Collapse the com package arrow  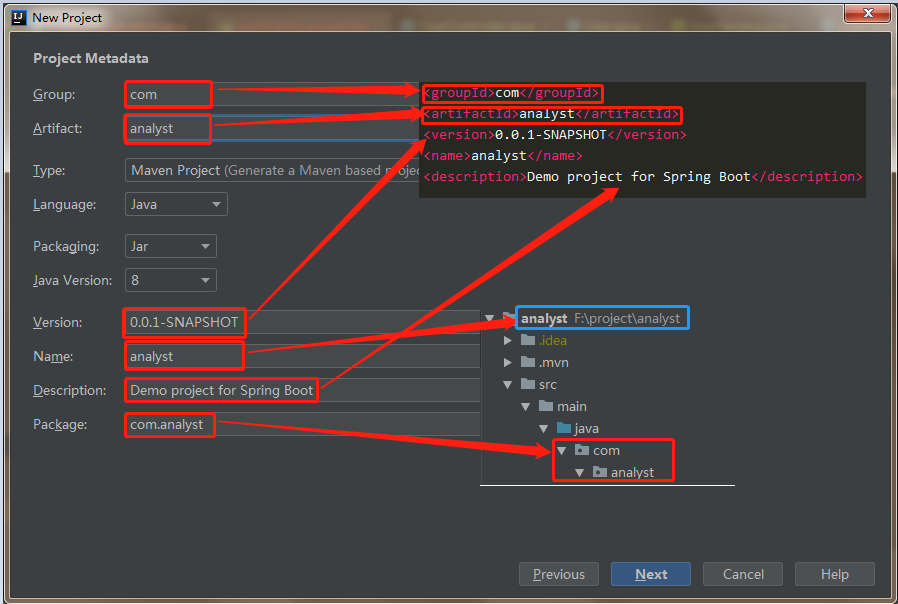tap(562, 451)
